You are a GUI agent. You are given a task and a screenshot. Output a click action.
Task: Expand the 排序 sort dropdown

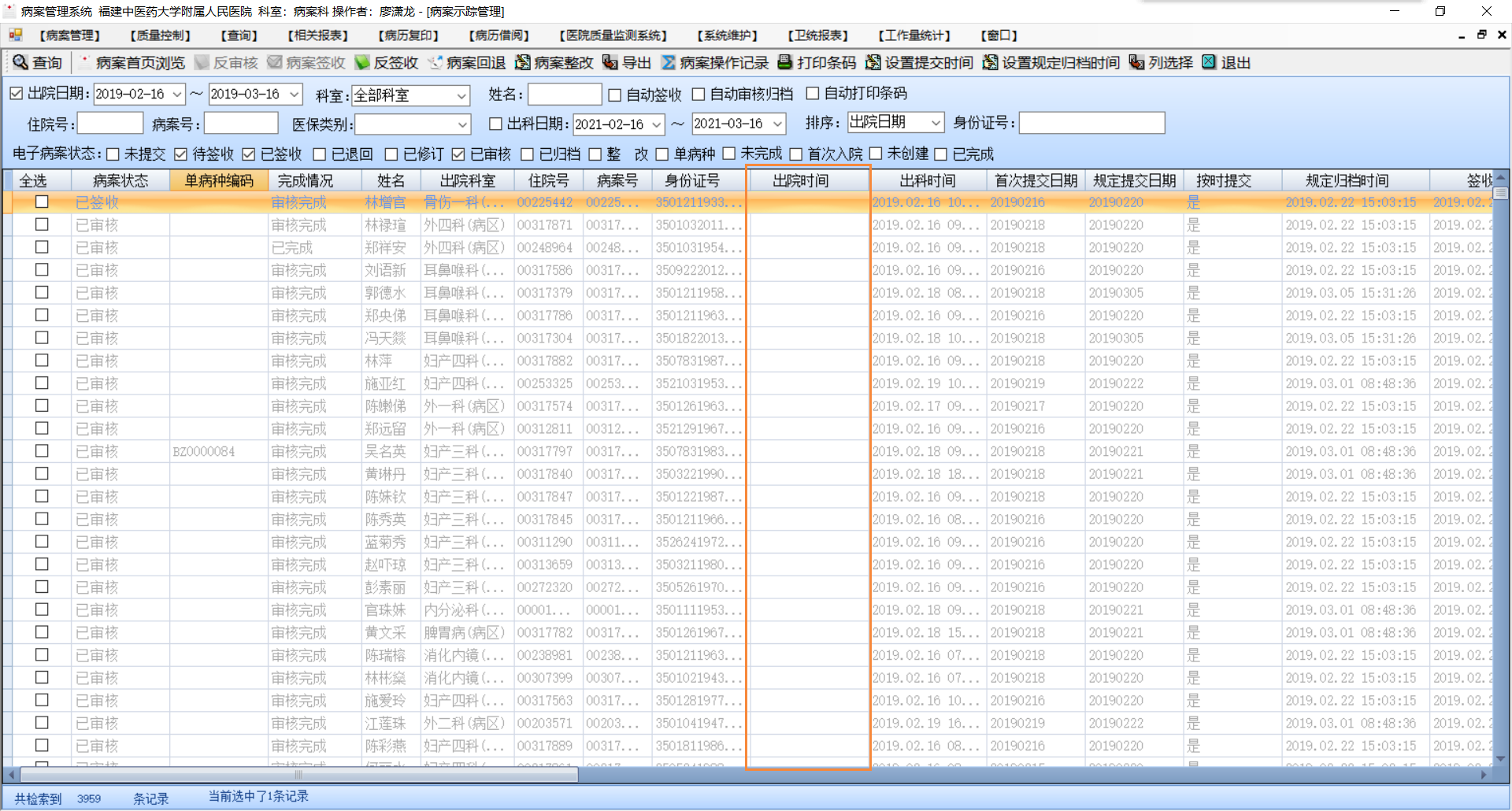click(x=936, y=123)
